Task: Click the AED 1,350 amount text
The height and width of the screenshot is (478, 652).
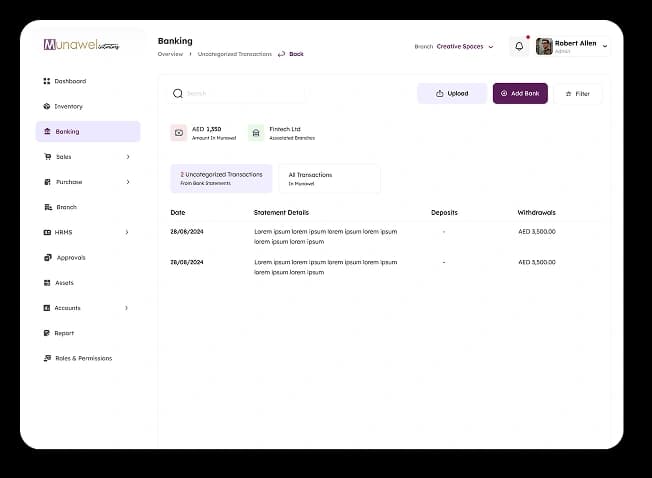Action: tap(207, 129)
